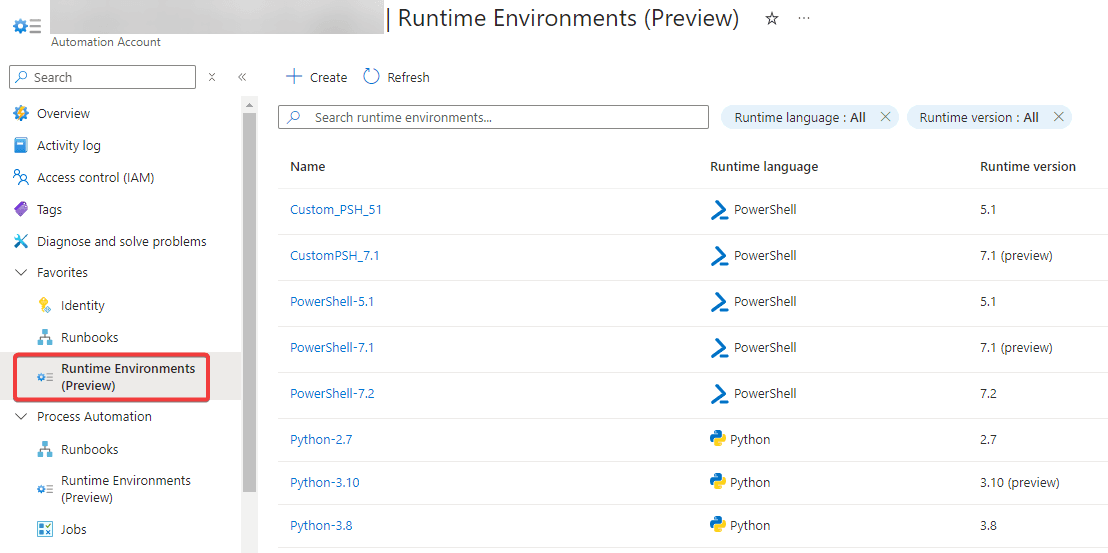Image resolution: width=1108 pixels, height=553 pixels.
Task: Open Jobs in Process Automation
Action: (x=73, y=529)
